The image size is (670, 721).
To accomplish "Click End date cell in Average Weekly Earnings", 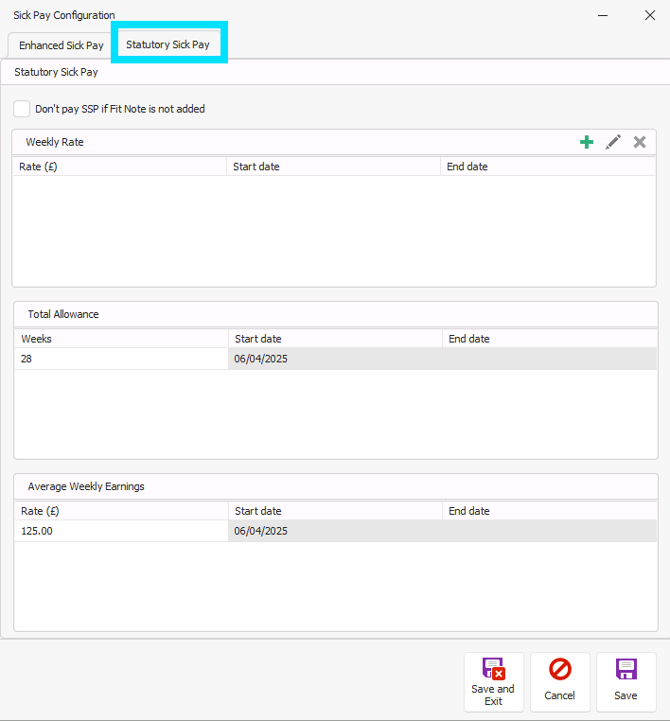I will (549, 531).
